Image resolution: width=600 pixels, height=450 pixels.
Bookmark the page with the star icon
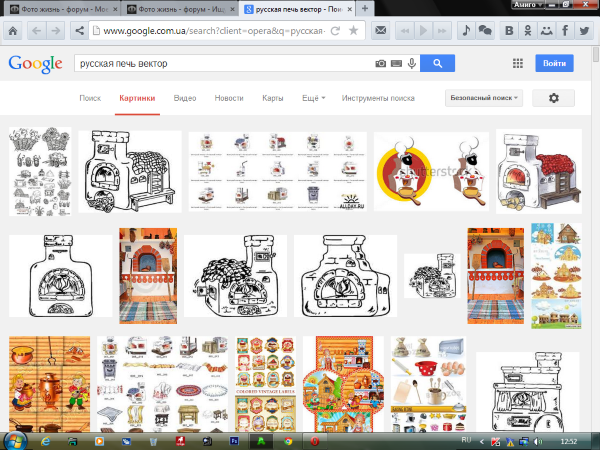(x=353, y=31)
